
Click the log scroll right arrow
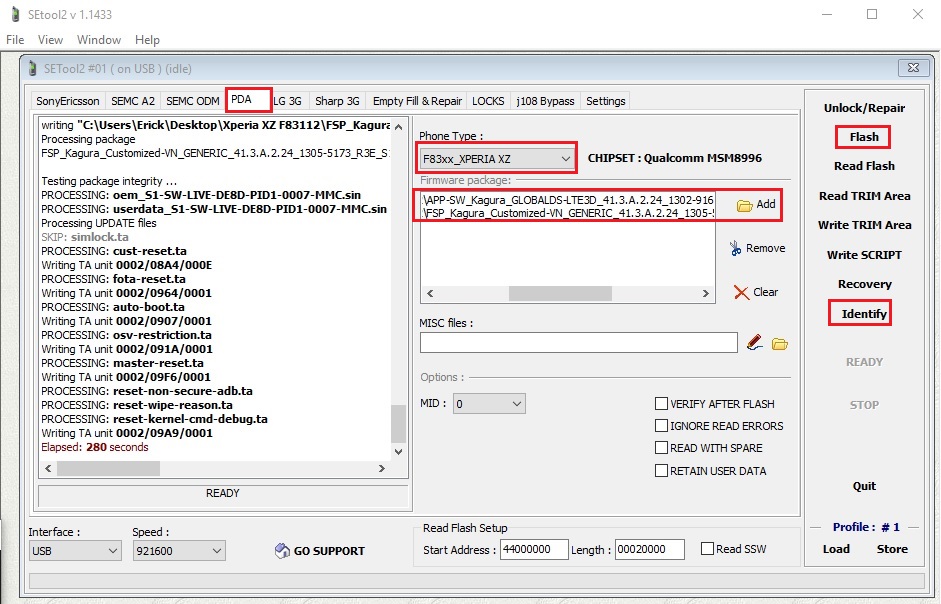click(x=382, y=468)
